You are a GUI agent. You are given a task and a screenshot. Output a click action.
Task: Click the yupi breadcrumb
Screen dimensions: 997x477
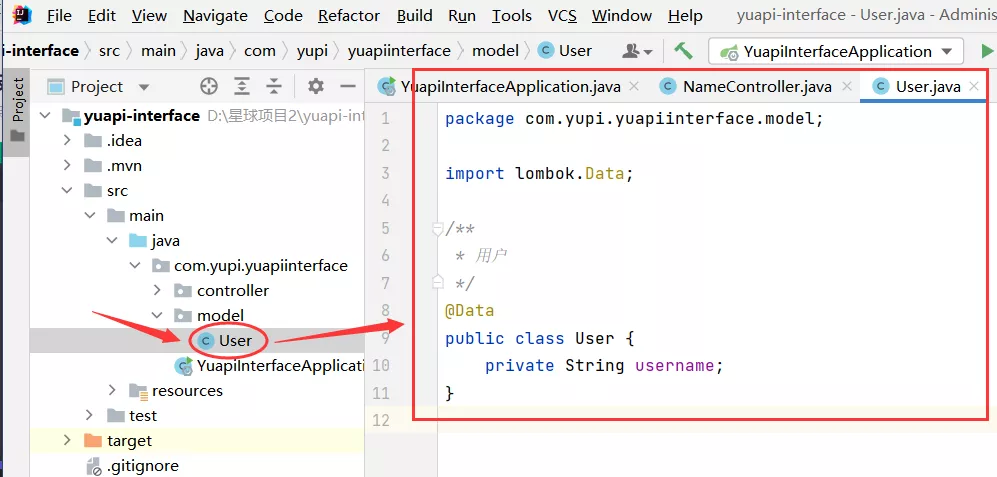312,51
